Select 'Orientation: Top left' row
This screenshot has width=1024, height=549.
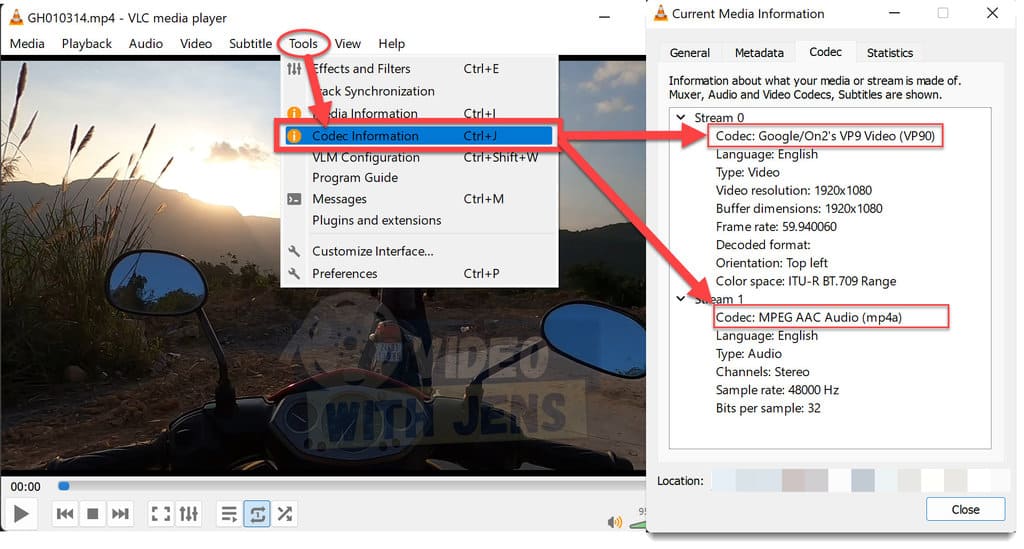coord(771,263)
